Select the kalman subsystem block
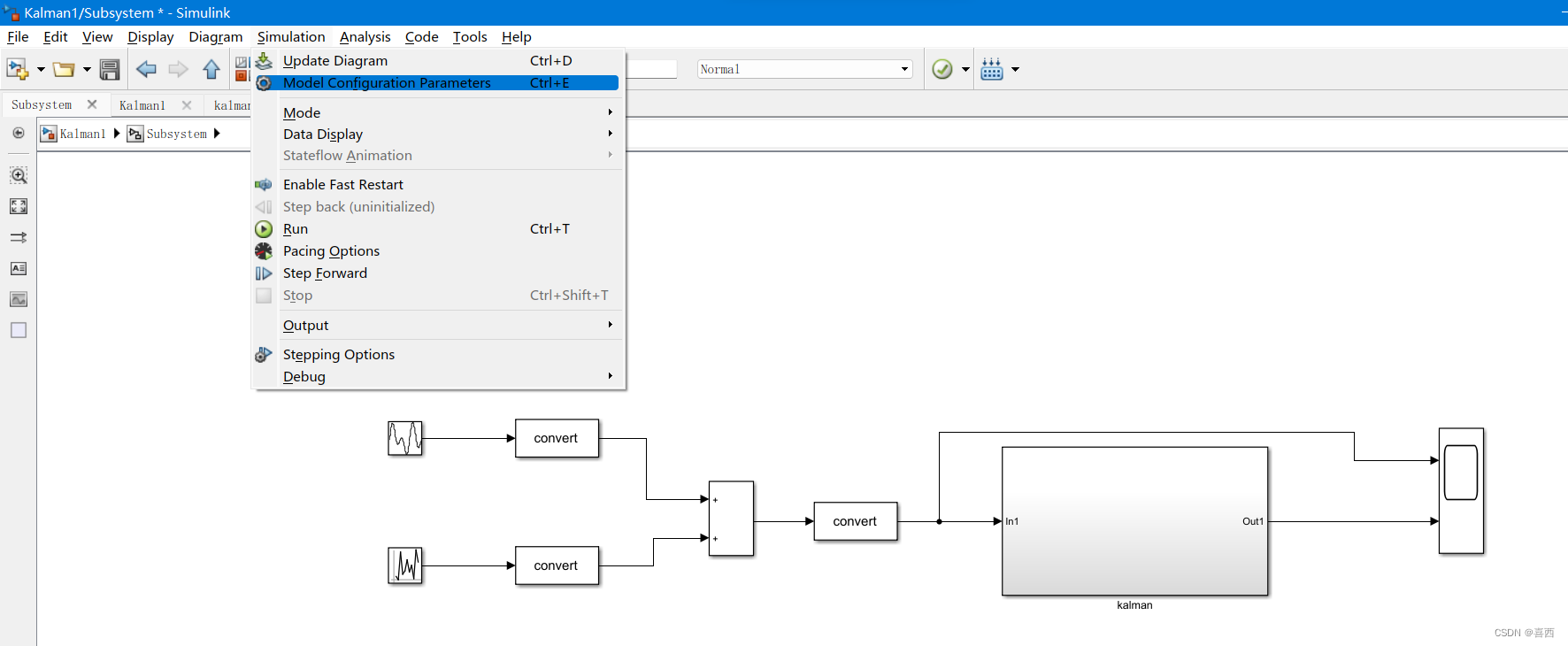Screen dimensions: 1568x646 (1135, 521)
